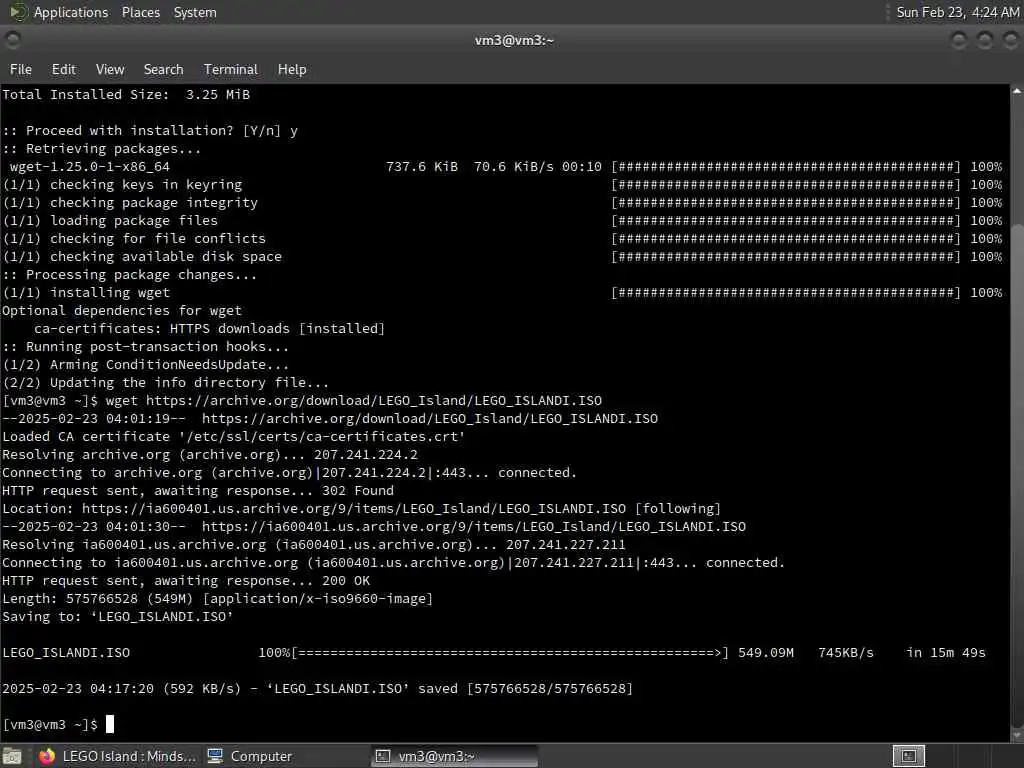
Task: Close the terminal window
Action: 1010,40
